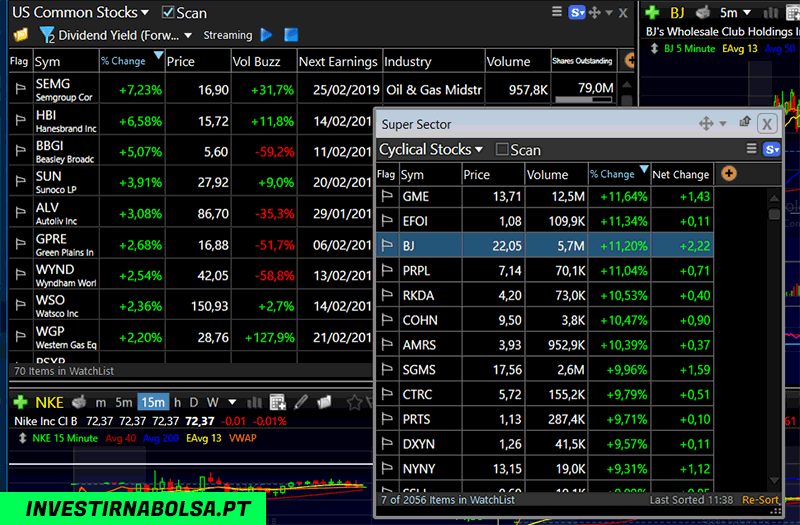Start streaming with the blue play icon
Image resolution: width=800 pixels, height=525 pixels.
click(x=266, y=35)
